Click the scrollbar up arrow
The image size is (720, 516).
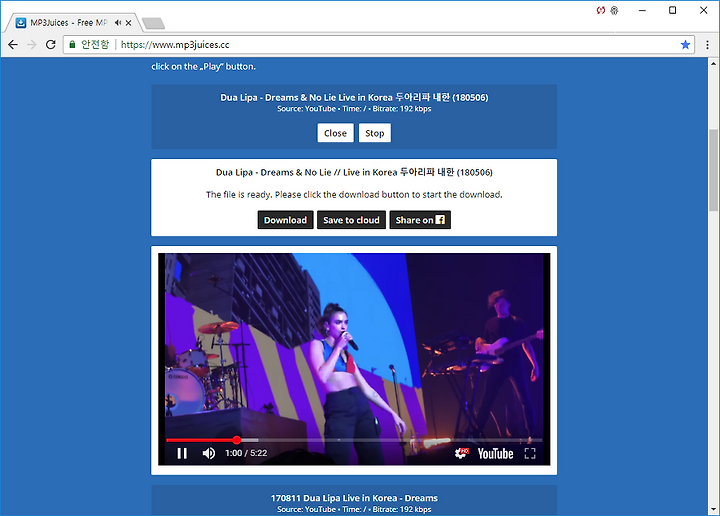[x=714, y=63]
